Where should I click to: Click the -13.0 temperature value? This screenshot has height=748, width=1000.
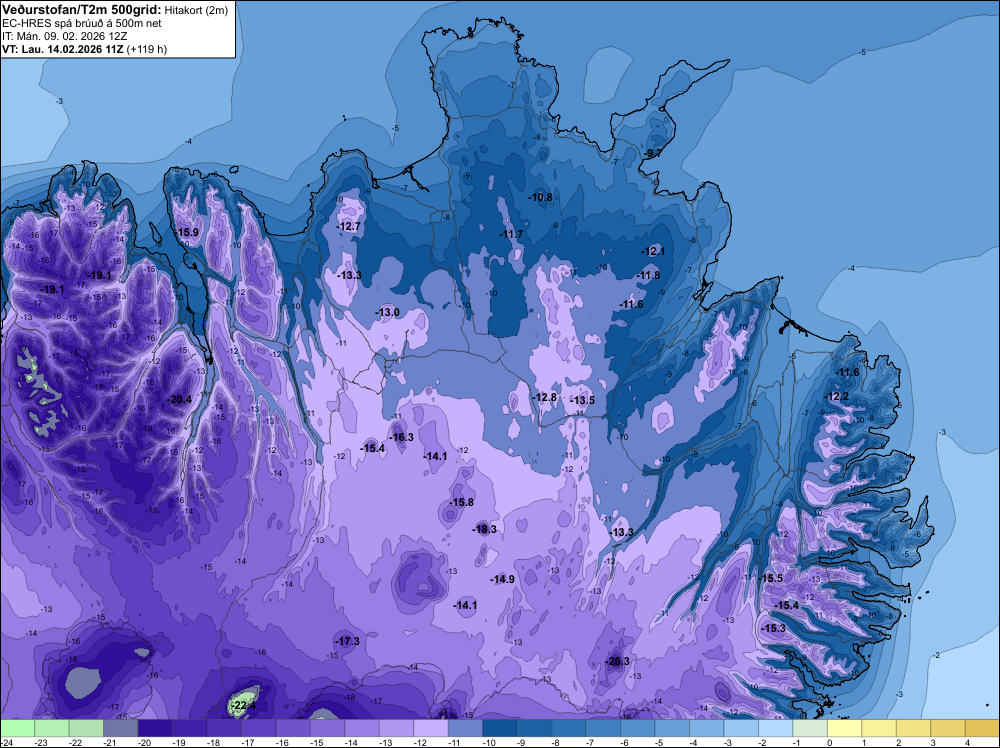[x=388, y=312]
